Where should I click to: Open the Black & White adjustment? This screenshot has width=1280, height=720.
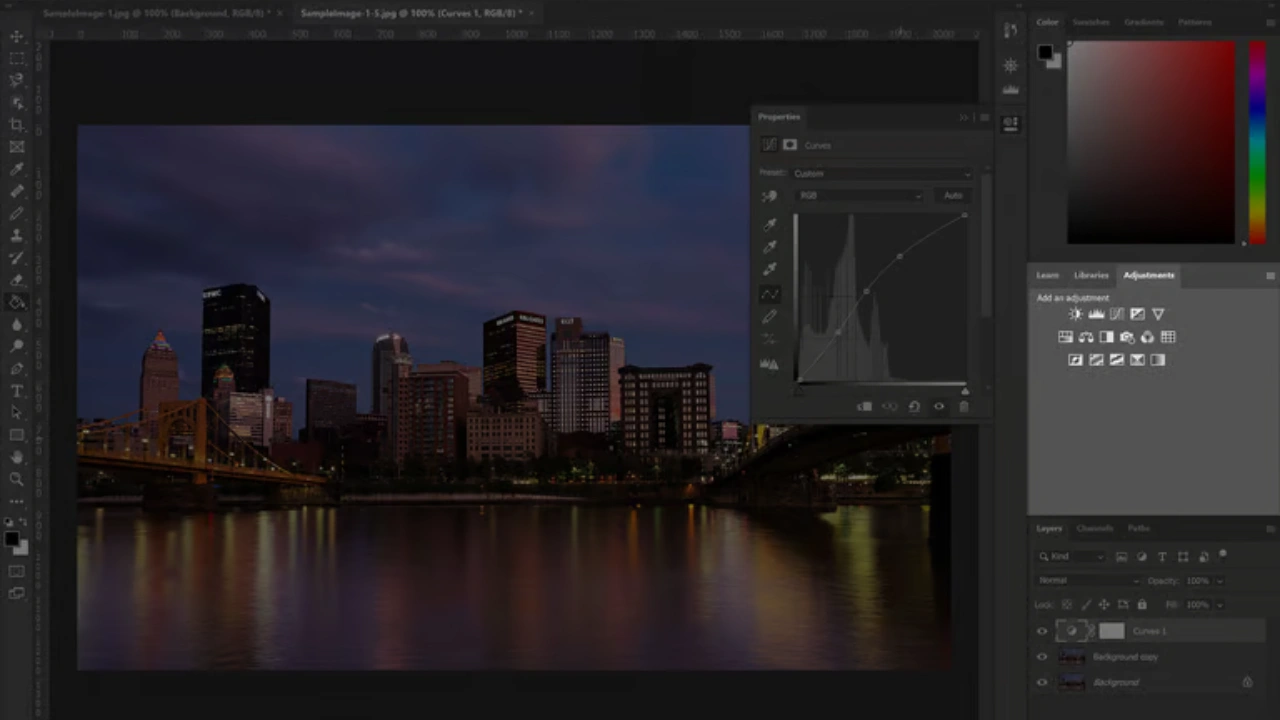[x=1106, y=337]
